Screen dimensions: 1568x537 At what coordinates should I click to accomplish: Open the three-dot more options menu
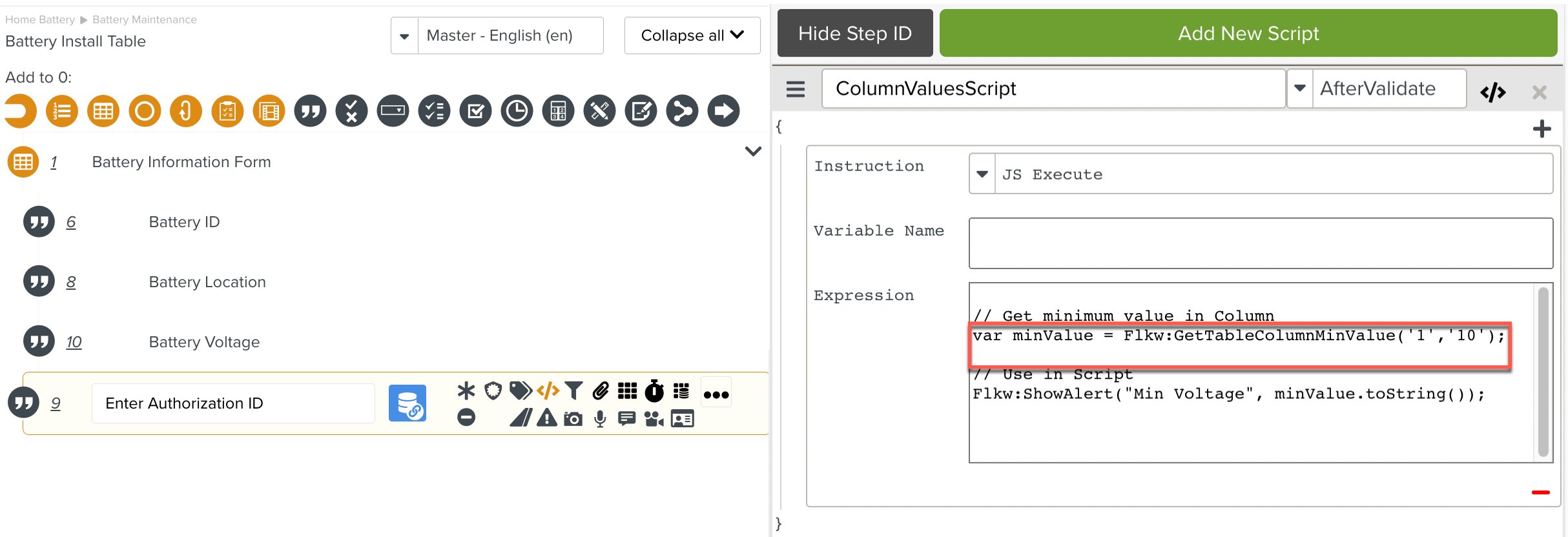pyautogui.click(x=716, y=394)
